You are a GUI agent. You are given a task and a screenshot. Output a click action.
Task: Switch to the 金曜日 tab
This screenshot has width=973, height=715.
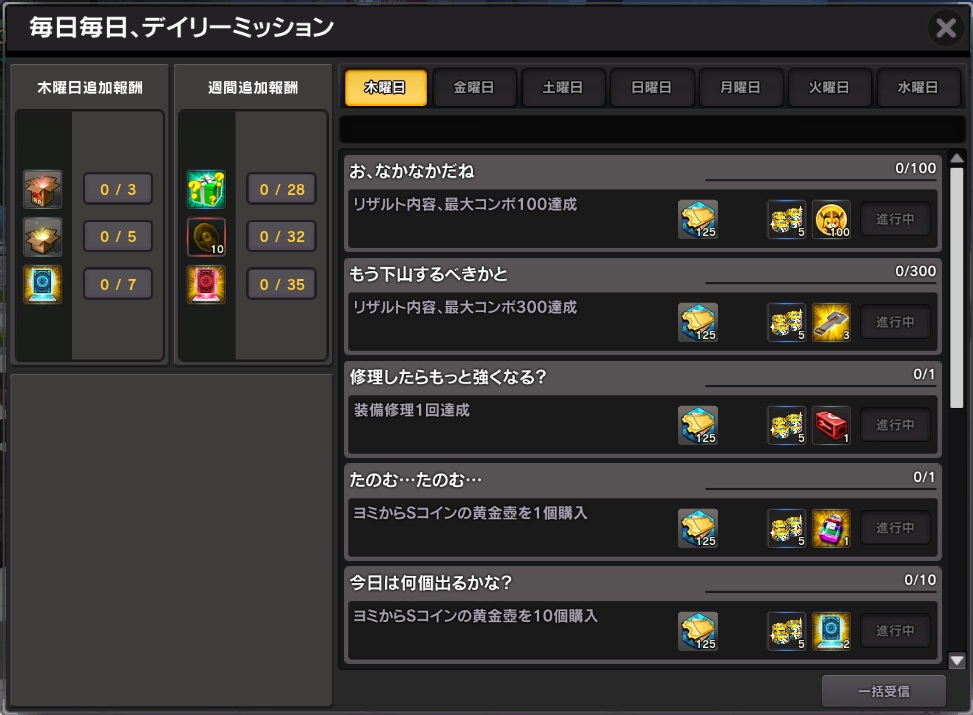(473, 88)
